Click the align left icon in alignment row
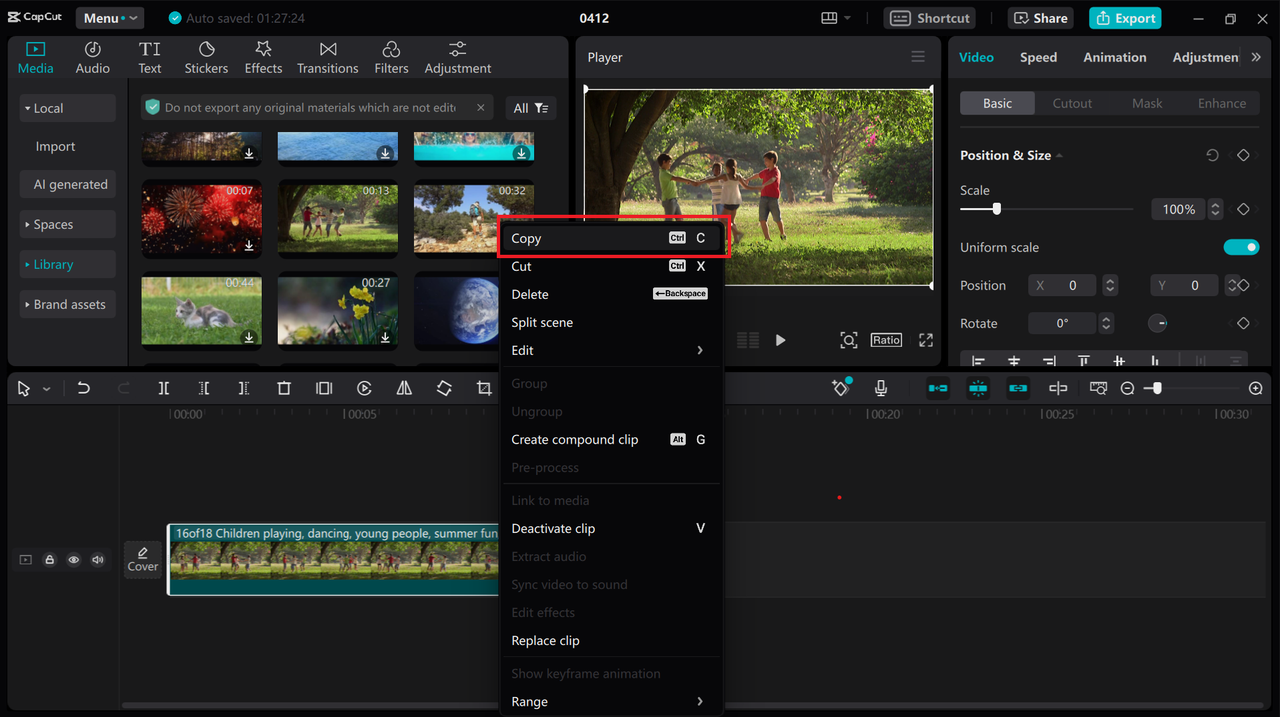 (979, 361)
